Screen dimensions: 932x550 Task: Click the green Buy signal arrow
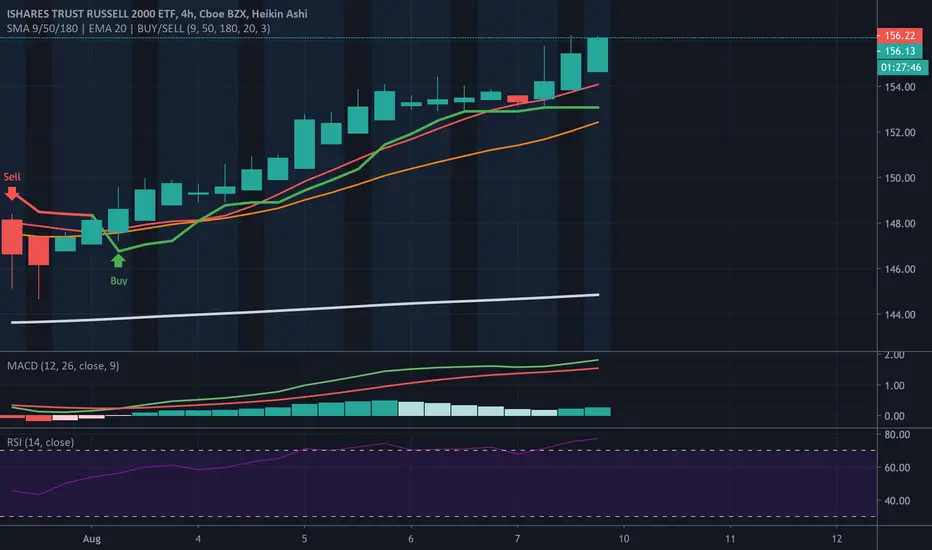point(118,260)
